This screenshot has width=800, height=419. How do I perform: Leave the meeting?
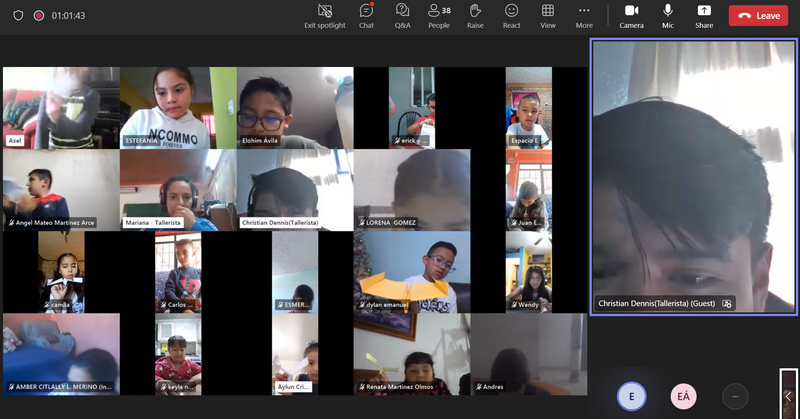pos(759,16)
